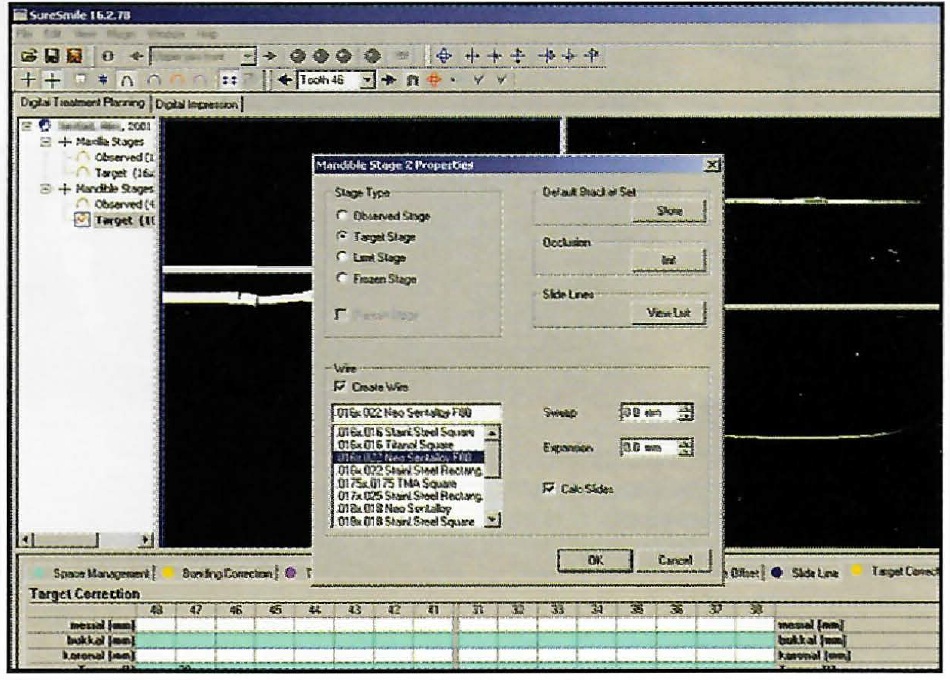Viewport: 950px width, 680px height.
Task: Click the last crosshair icon in top toolbar
Action: tap(593, 56)
